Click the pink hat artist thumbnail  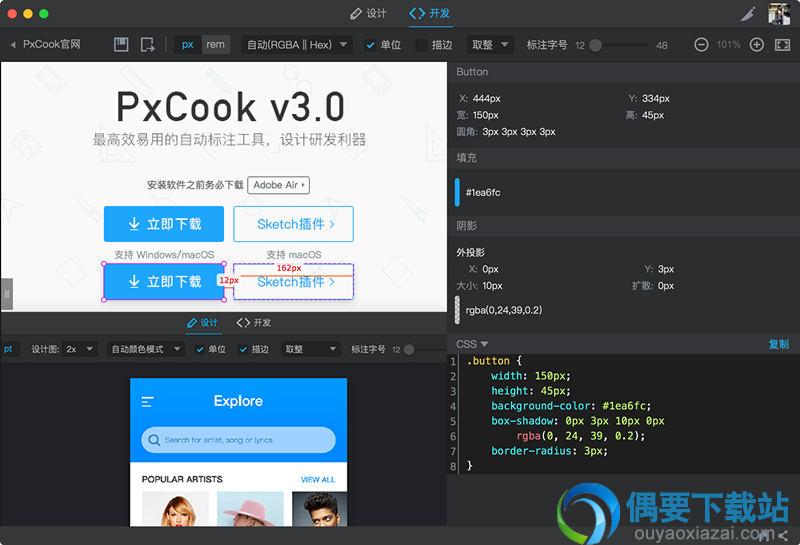(x=250, y=508)
